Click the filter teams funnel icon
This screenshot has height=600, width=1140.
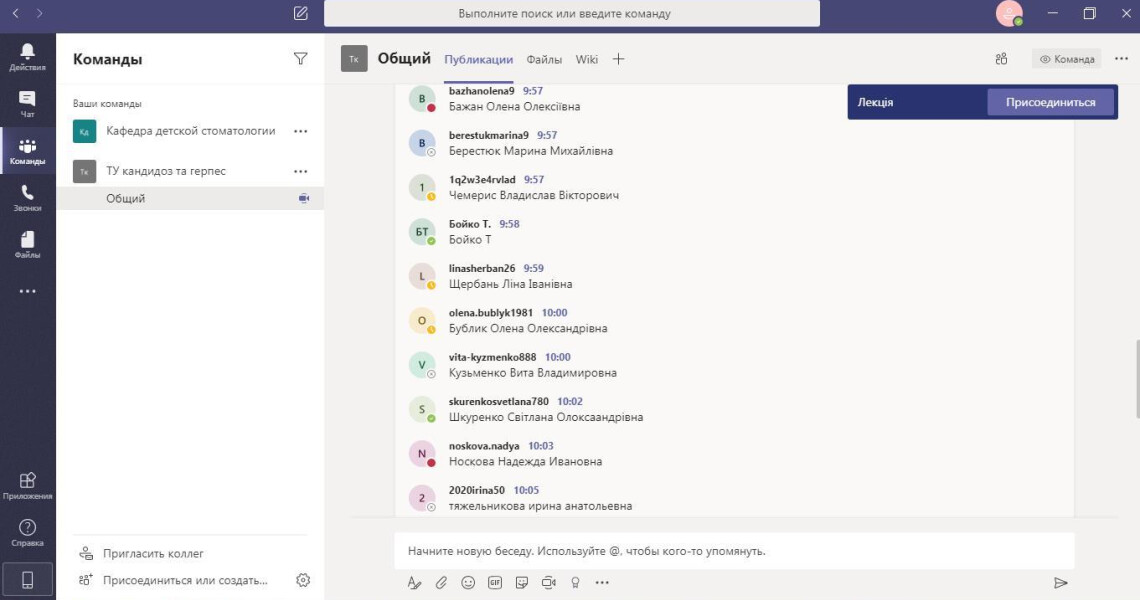[300, 59]
